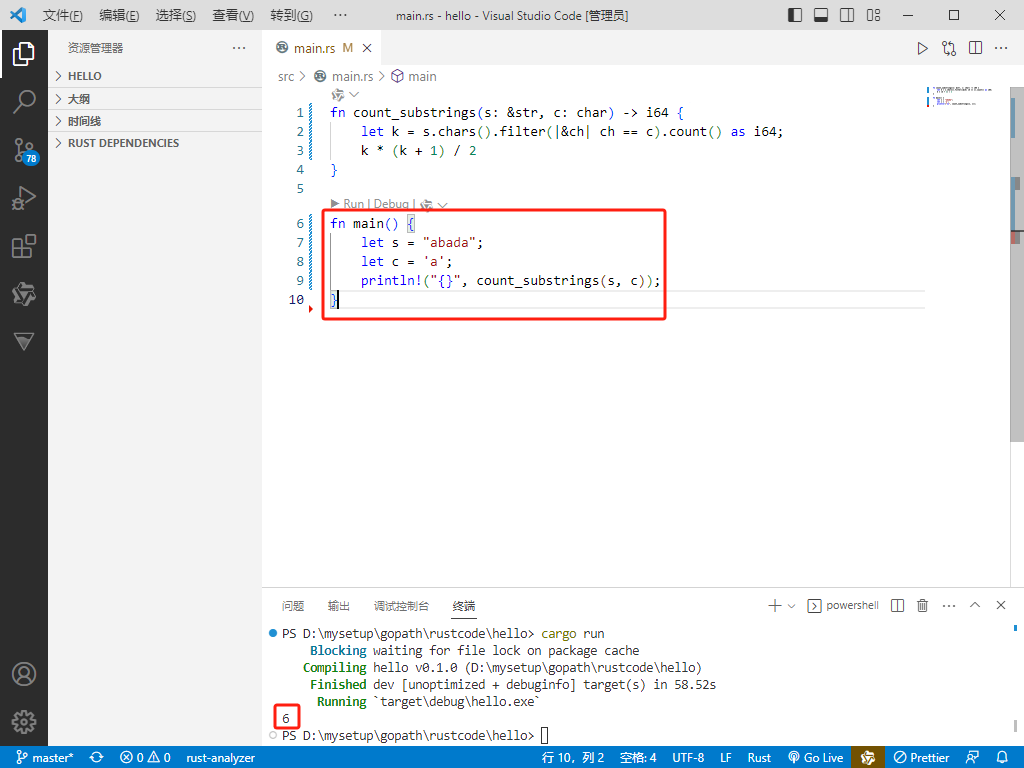Open the Explorer view in activity bar
The width and height of the screenshot is (1024, 768).
[24, 54]
